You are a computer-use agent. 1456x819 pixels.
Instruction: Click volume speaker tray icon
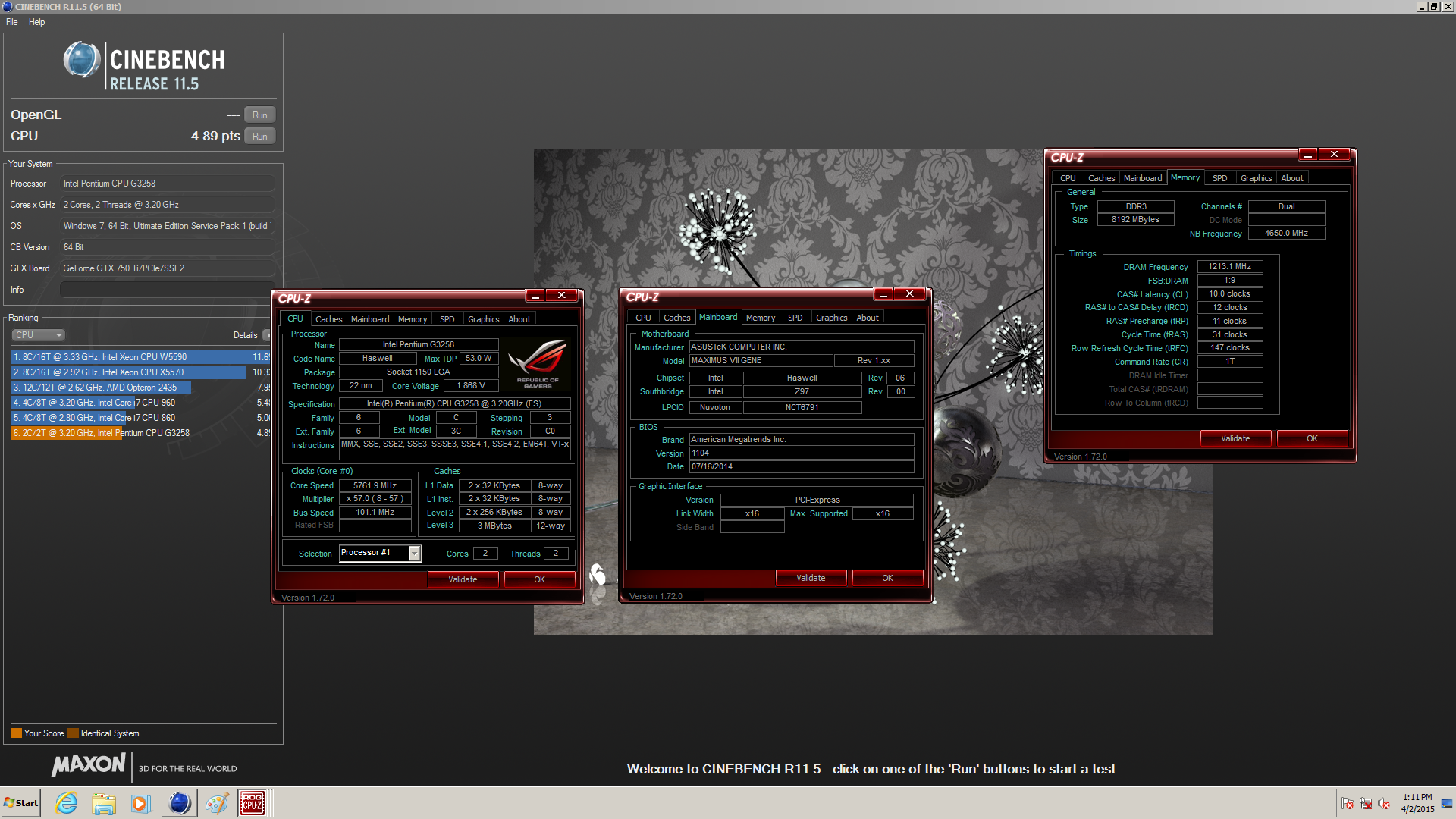click(1384, 803)
